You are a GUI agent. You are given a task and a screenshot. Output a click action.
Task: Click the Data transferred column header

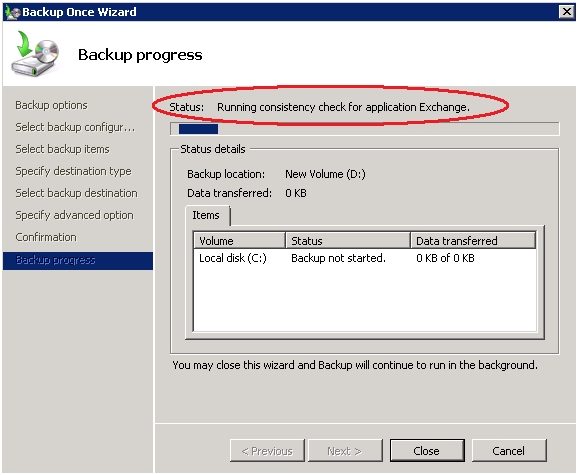pos(473,240)
